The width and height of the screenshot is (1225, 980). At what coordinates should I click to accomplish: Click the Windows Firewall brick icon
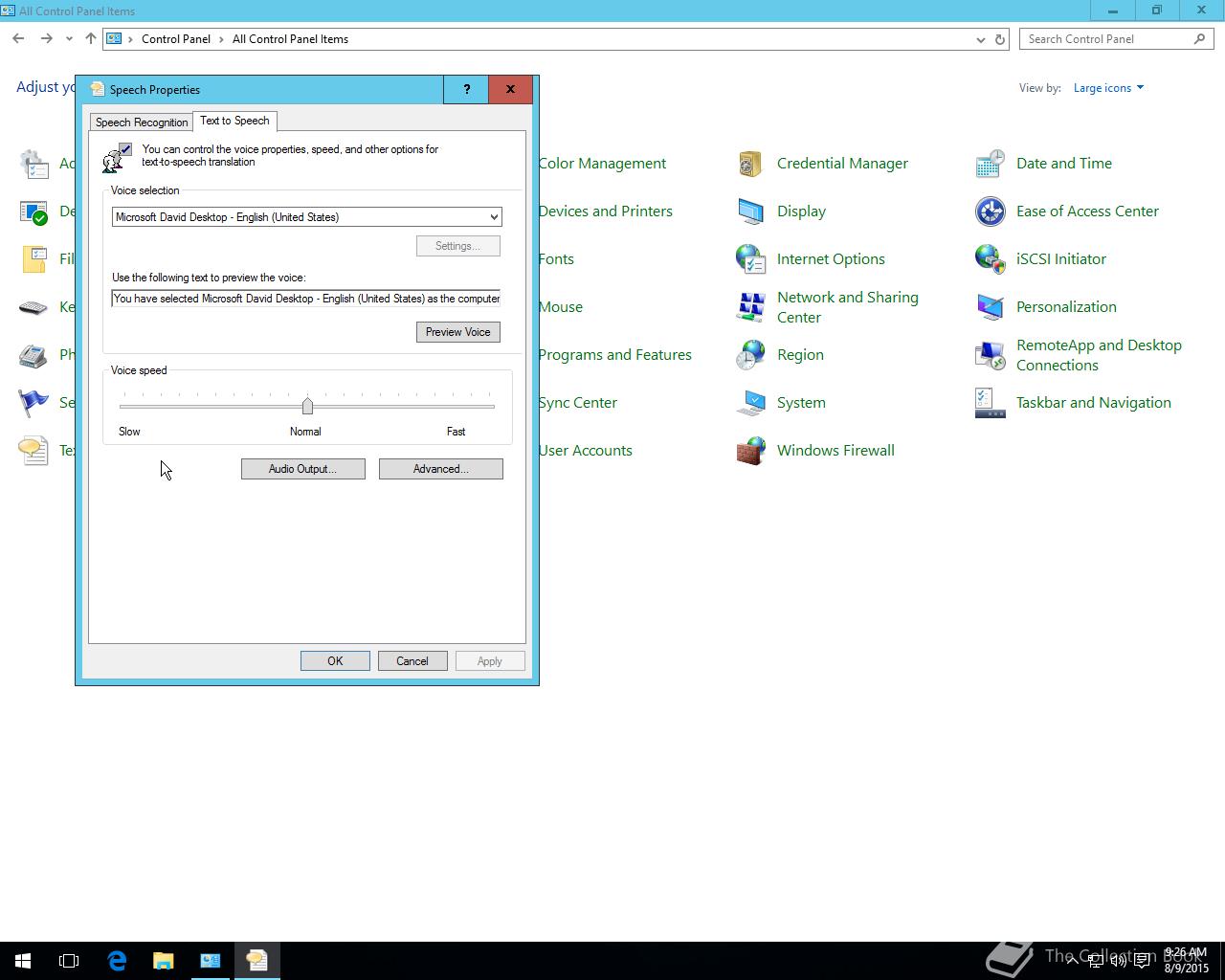[x=750, y=451]
